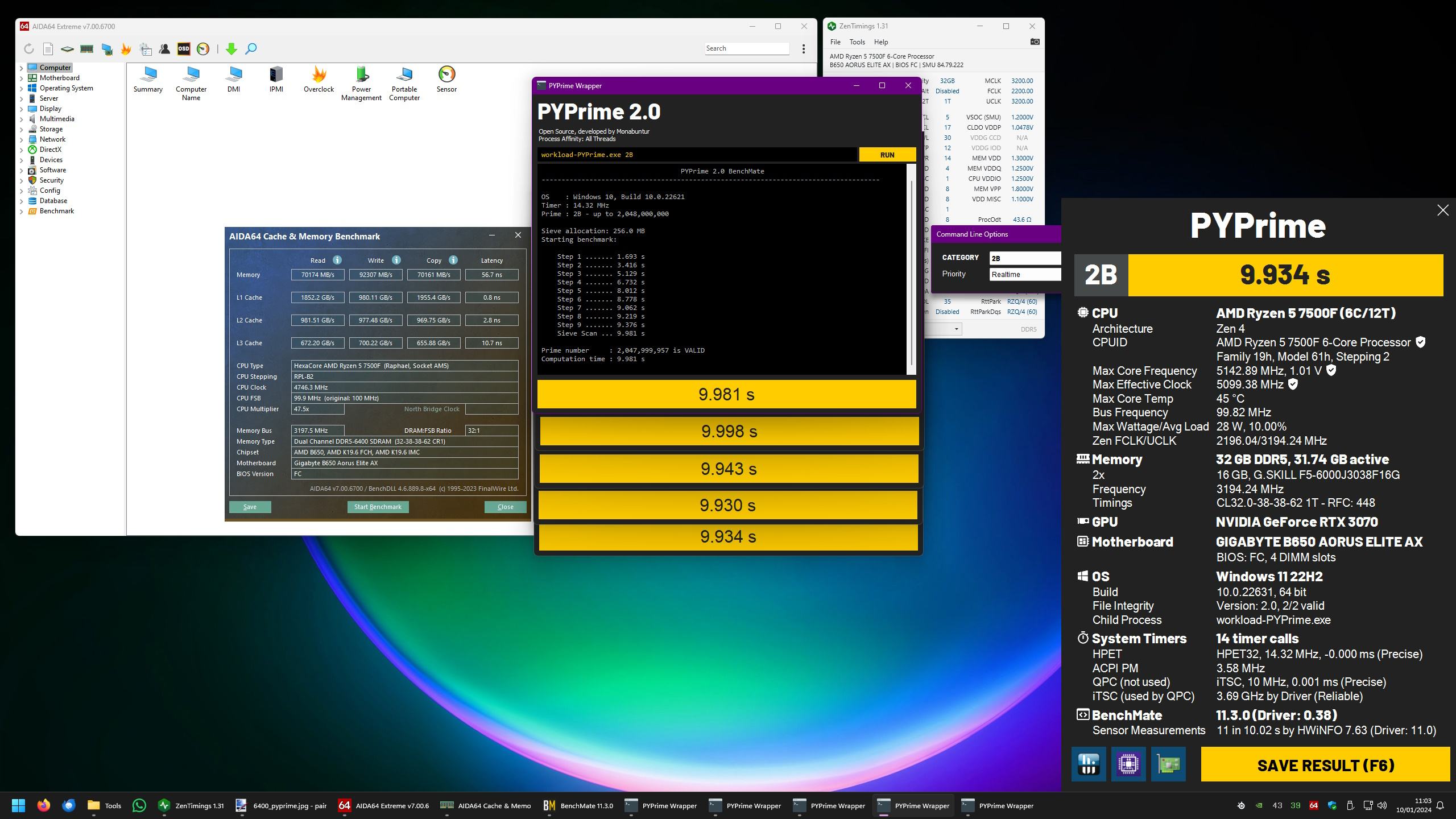Open the AIDA64 OSD panel icon
The width and height of the screenshot is (1456, 819).
coord(184,49)
